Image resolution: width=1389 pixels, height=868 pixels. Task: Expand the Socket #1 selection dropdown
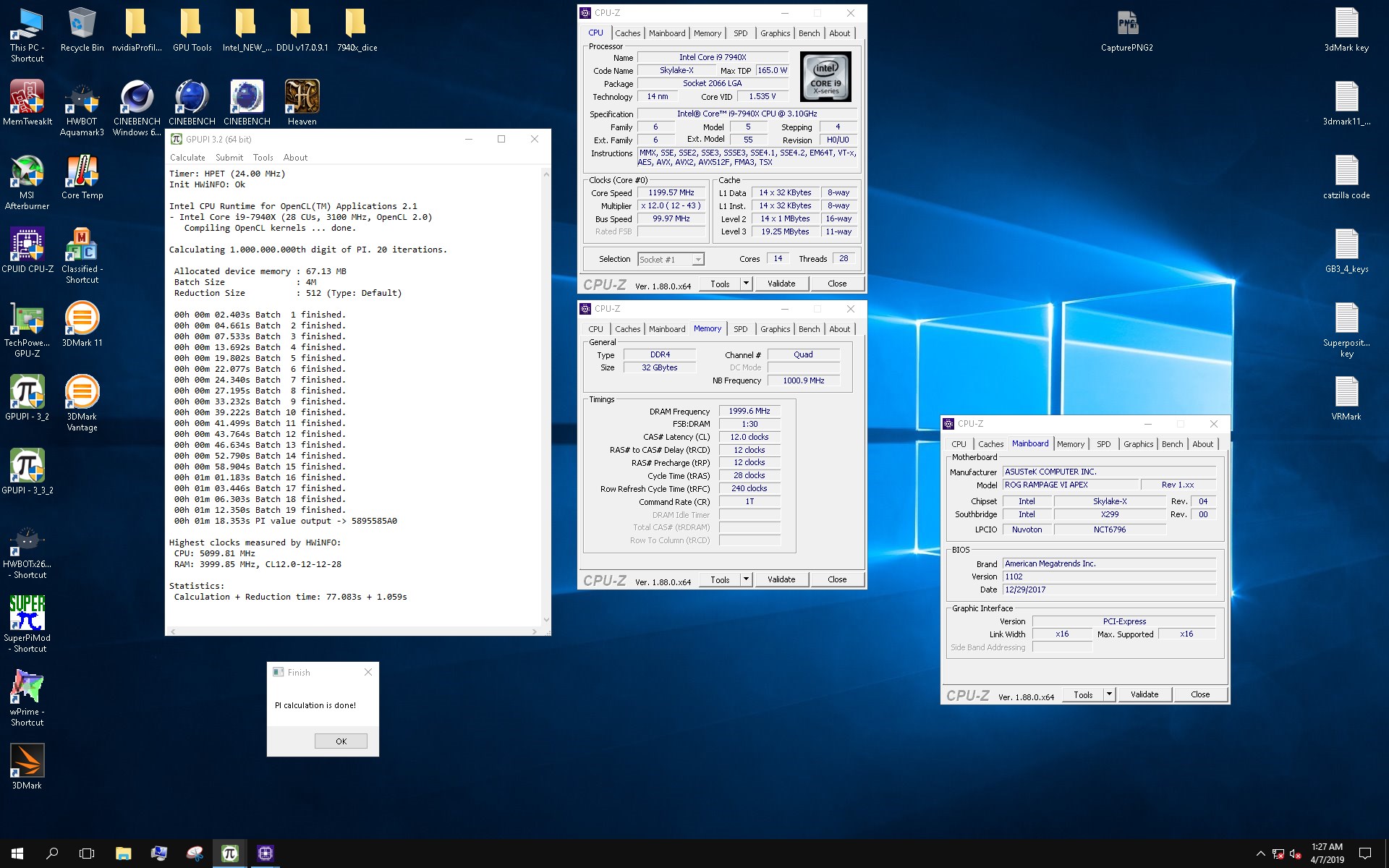pyautogui.click(x=697, y=260)
